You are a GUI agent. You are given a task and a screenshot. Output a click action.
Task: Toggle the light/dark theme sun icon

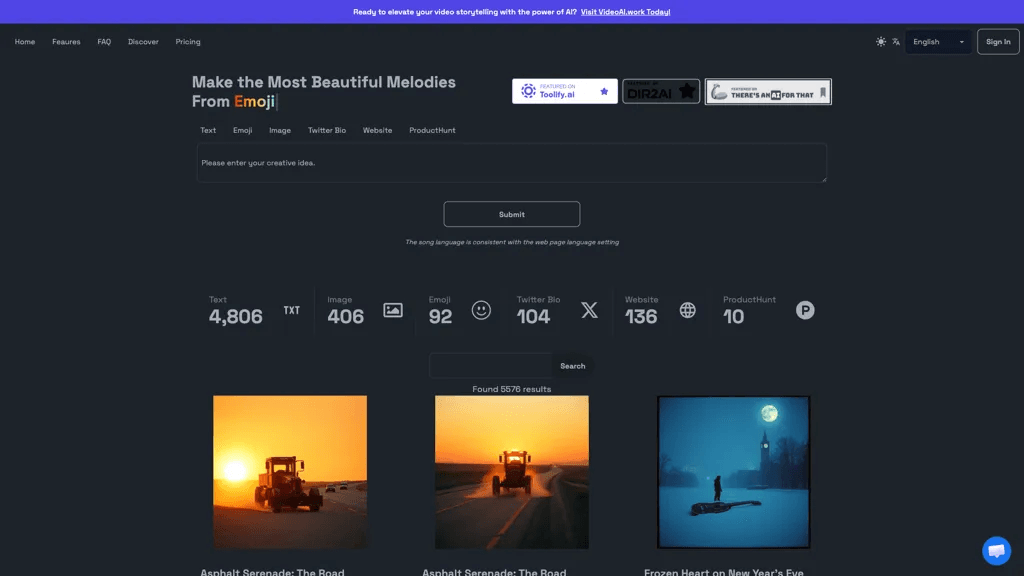(881, 42)
